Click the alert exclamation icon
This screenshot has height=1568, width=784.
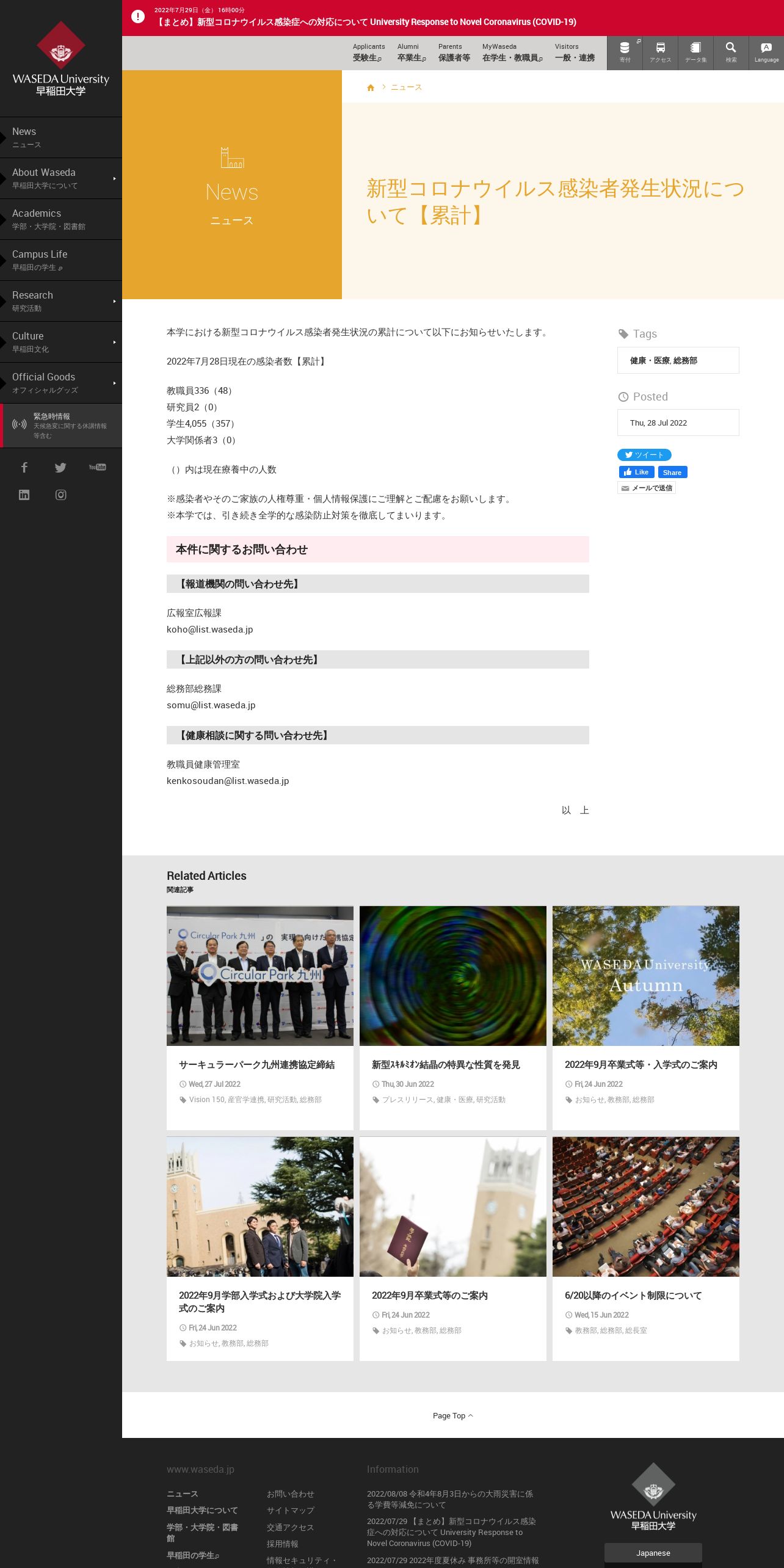[x=138, y=17]
